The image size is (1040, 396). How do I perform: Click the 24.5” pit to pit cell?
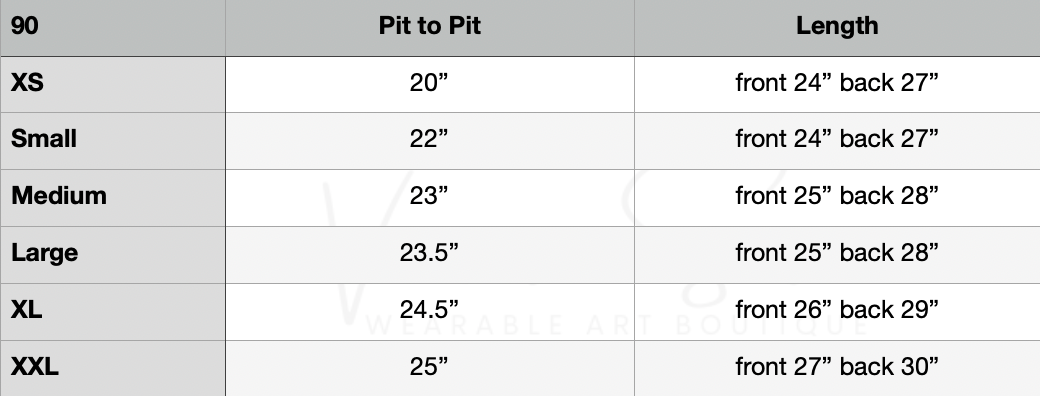pos(430,312)
